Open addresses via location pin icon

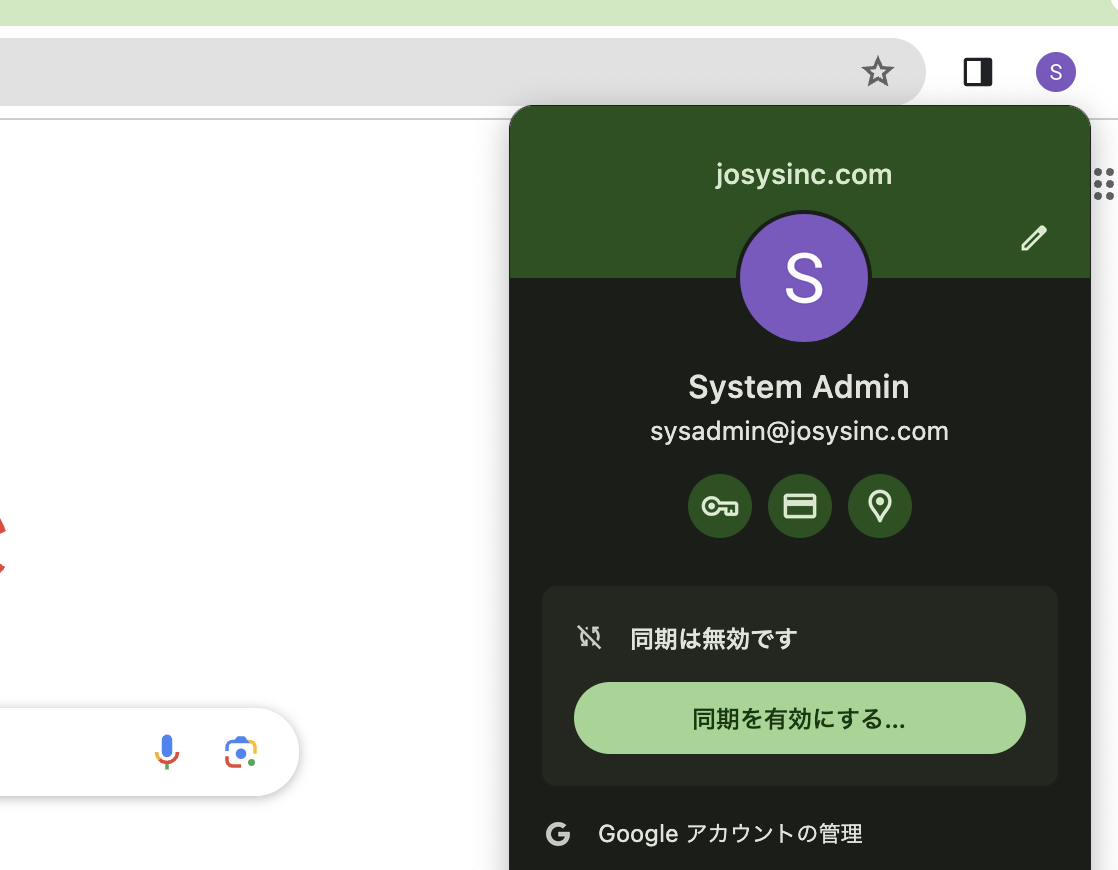point(879,506)
